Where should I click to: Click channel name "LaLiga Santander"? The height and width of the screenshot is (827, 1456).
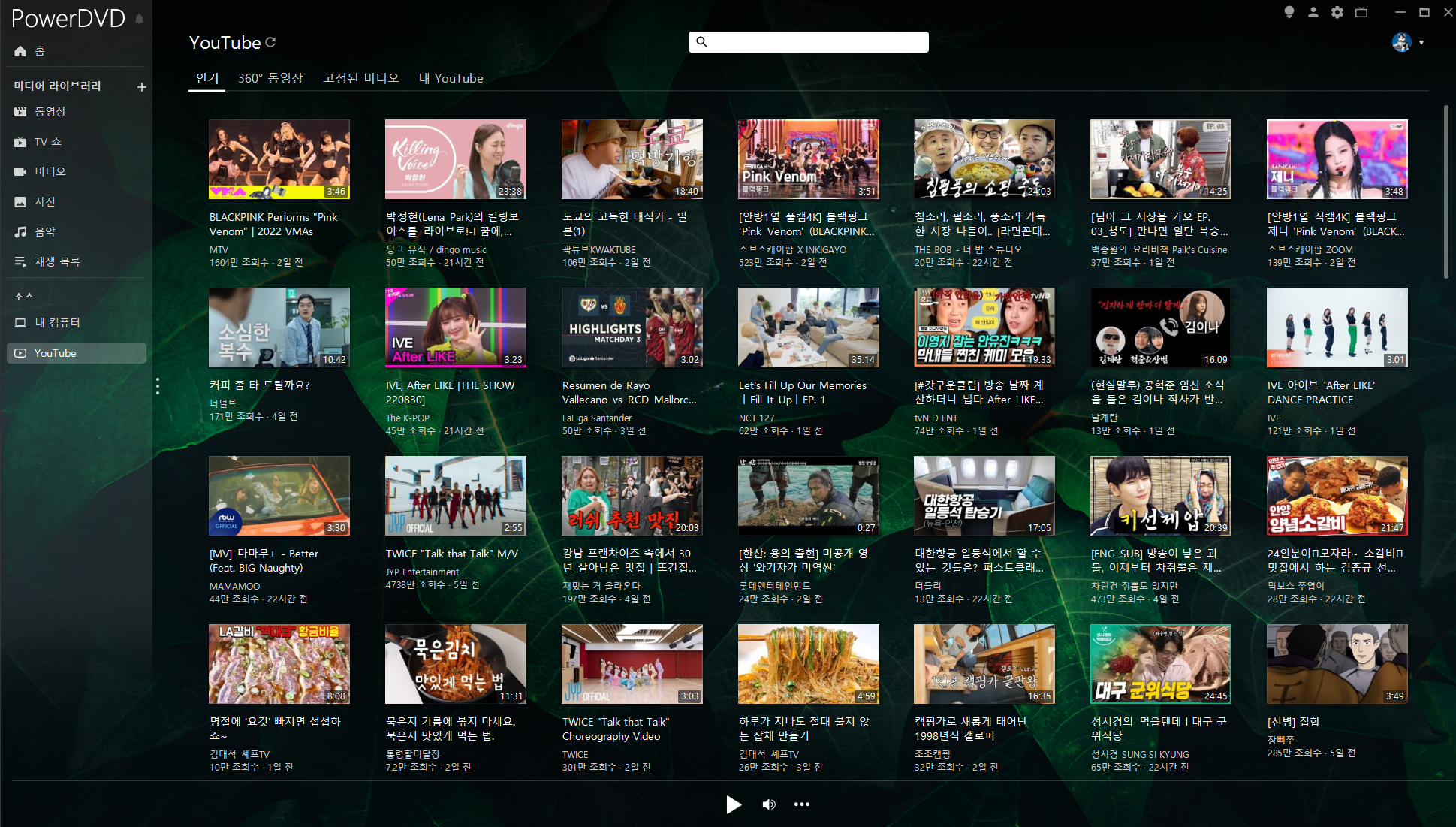(597, 418)
